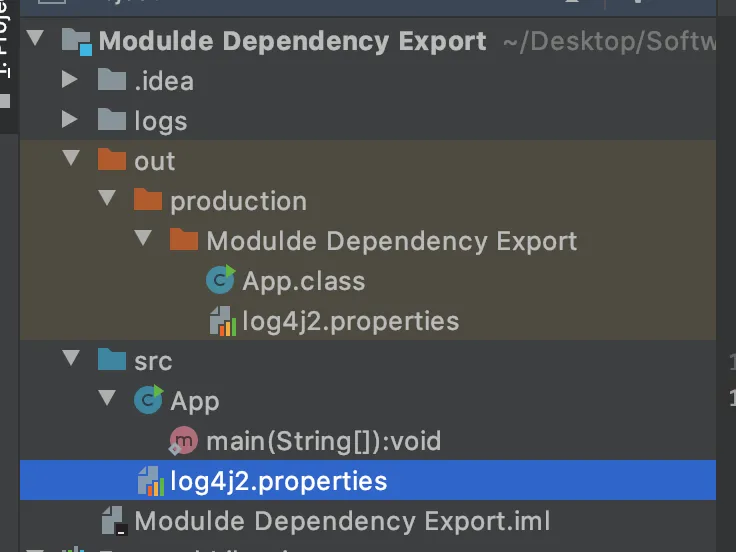Collapse the src folder arrow
The width and height of the screenshot is (736, 552).
click(x=69, y=361)
